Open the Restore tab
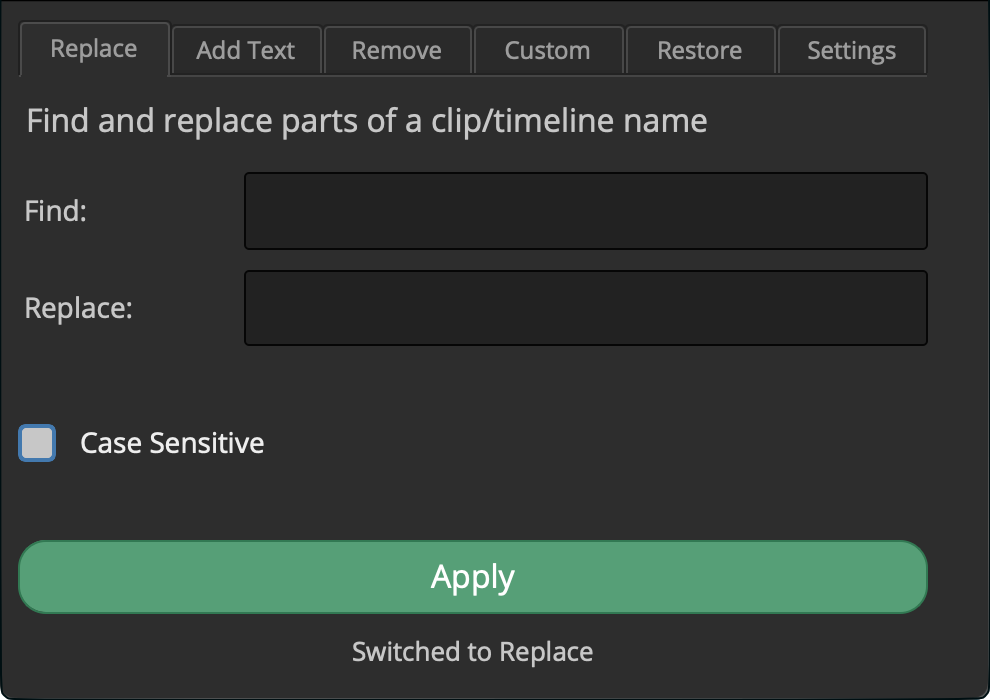The width and height of the screenshot is (990, 700). pyautogui.click(x=700, y=50)
